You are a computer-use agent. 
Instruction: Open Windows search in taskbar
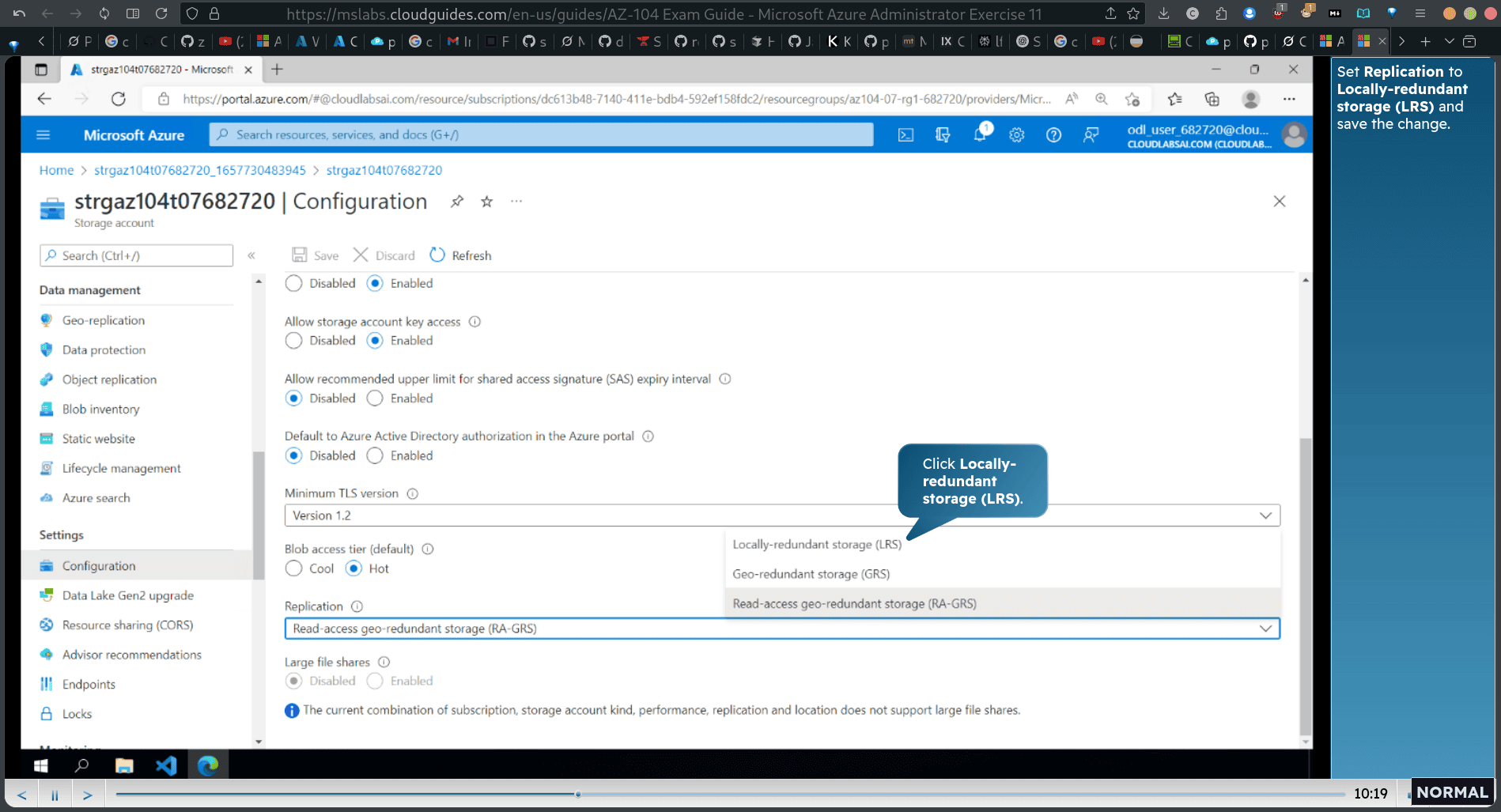pyautogui.click(x=81, y=765)
